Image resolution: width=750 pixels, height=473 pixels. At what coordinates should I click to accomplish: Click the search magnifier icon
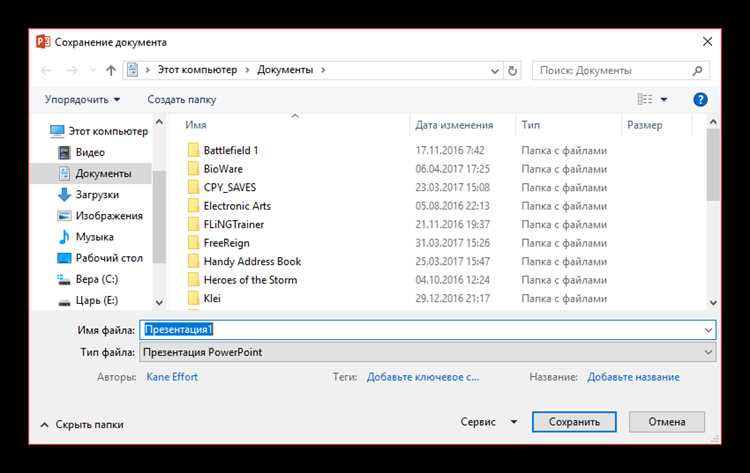pos(697,71)
